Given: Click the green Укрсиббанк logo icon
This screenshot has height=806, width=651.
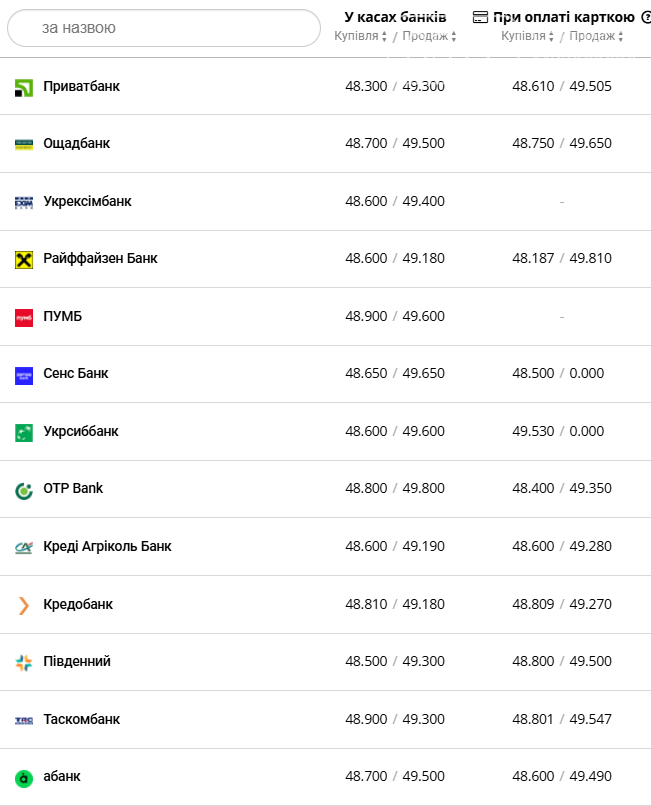Looking at the screenshot, I should pos(24,433).
